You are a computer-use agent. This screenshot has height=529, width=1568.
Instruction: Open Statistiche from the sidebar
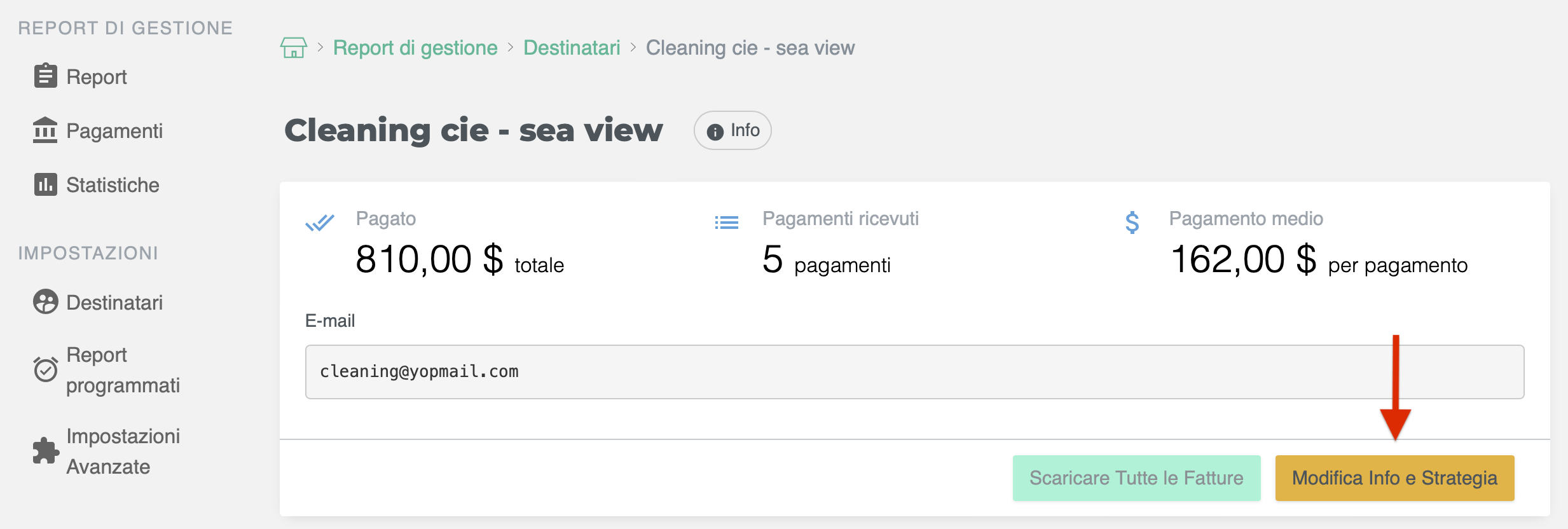[x=113, y=185]
